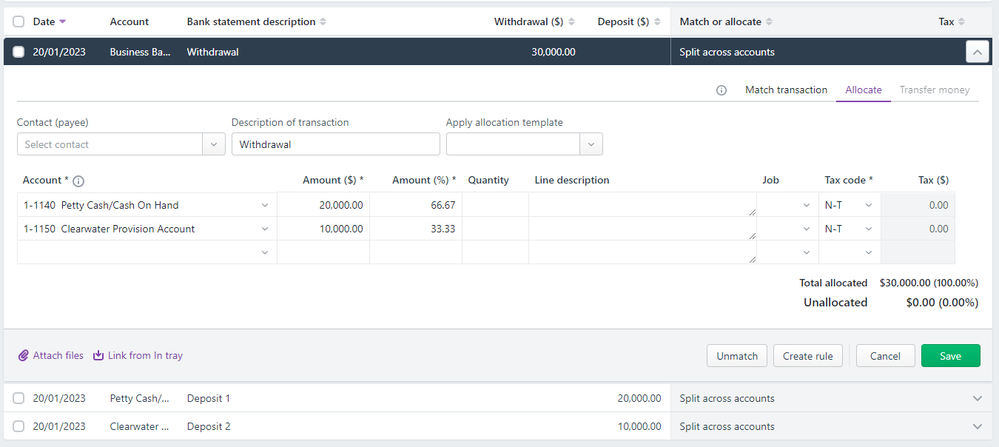The width and height of the screenshot is (999, 447).
Task: Open the Contact (payee) dropdown
Action: 214,145
